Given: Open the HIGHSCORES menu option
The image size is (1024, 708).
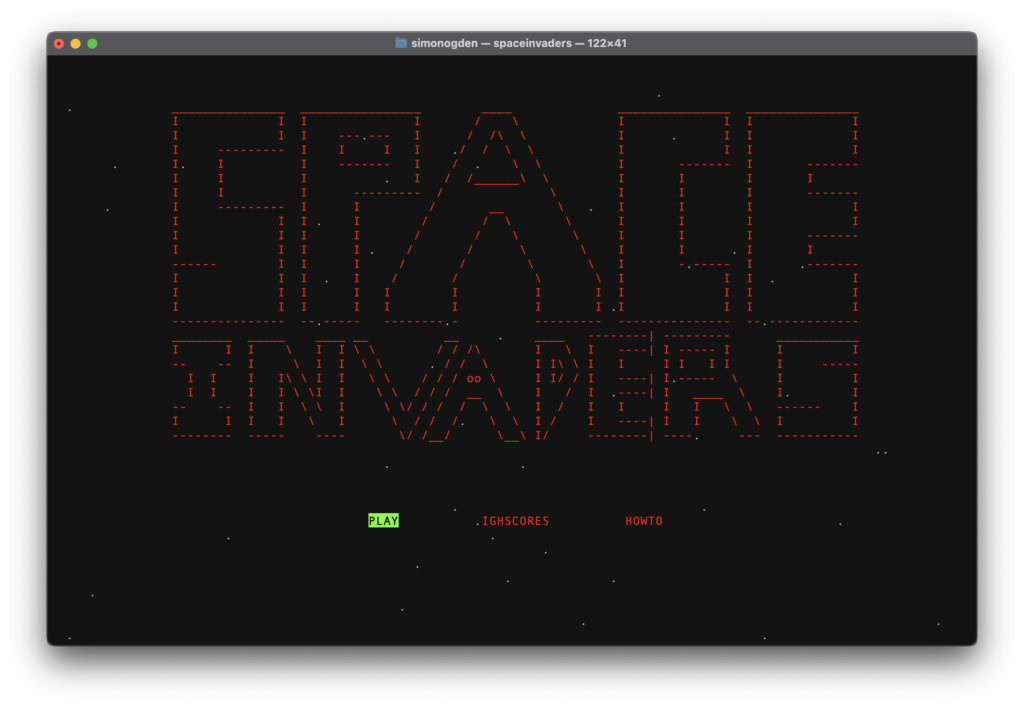Looking at the screenshot, I should [516, 521].
